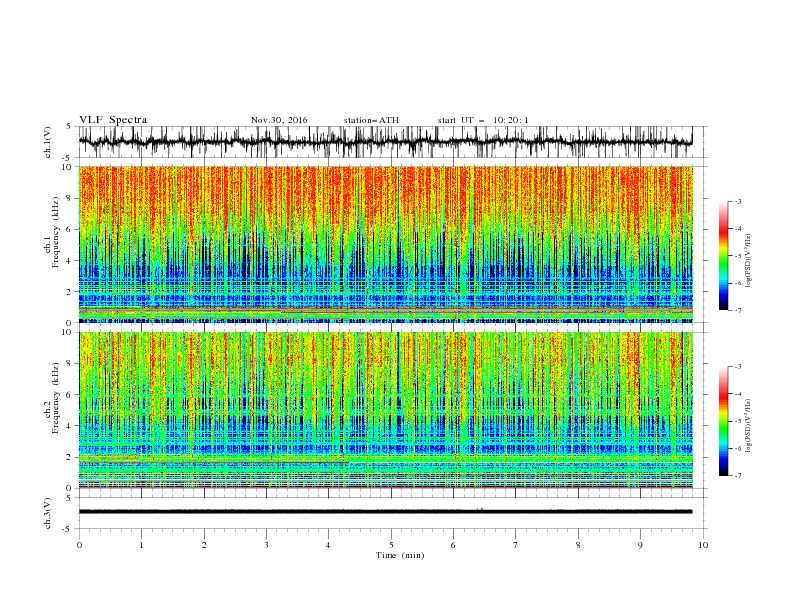Click tick label 2 on the Time axis
The height and width of the screenshot is (612, 792).
(x=204, y=545)
